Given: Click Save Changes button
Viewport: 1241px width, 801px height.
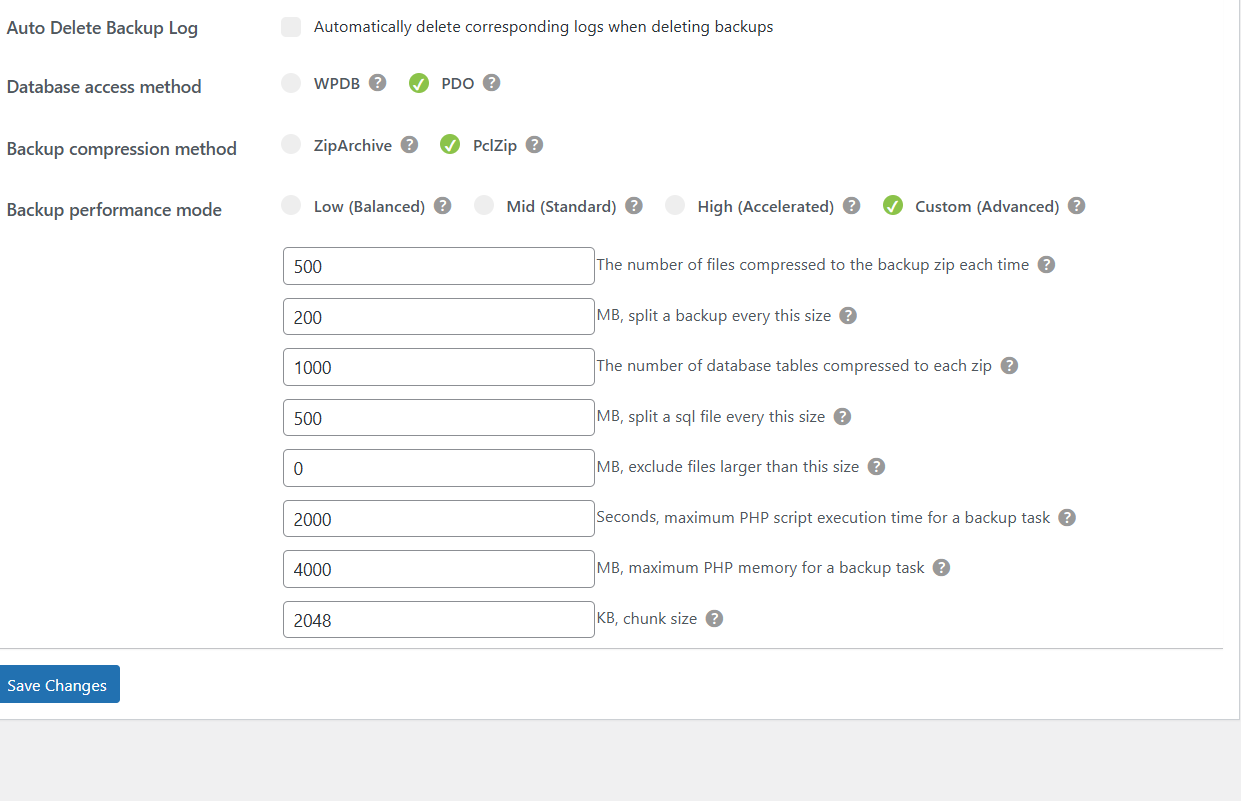Looking at the screenshot, I should tap(57, 685).
